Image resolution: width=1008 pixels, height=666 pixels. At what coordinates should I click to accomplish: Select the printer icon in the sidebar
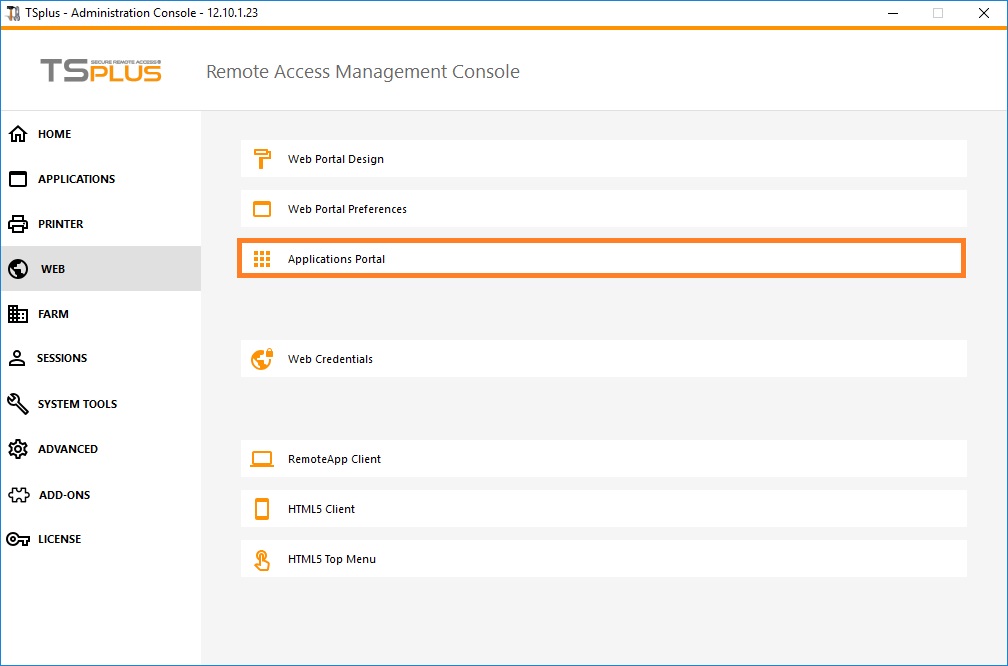(18, 224)
